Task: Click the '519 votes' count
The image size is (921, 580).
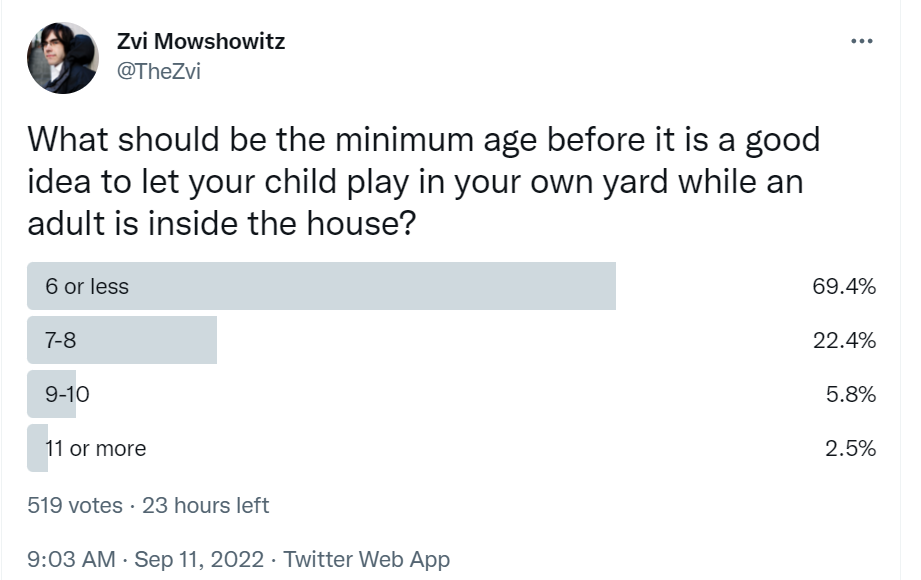Action: 75,505
